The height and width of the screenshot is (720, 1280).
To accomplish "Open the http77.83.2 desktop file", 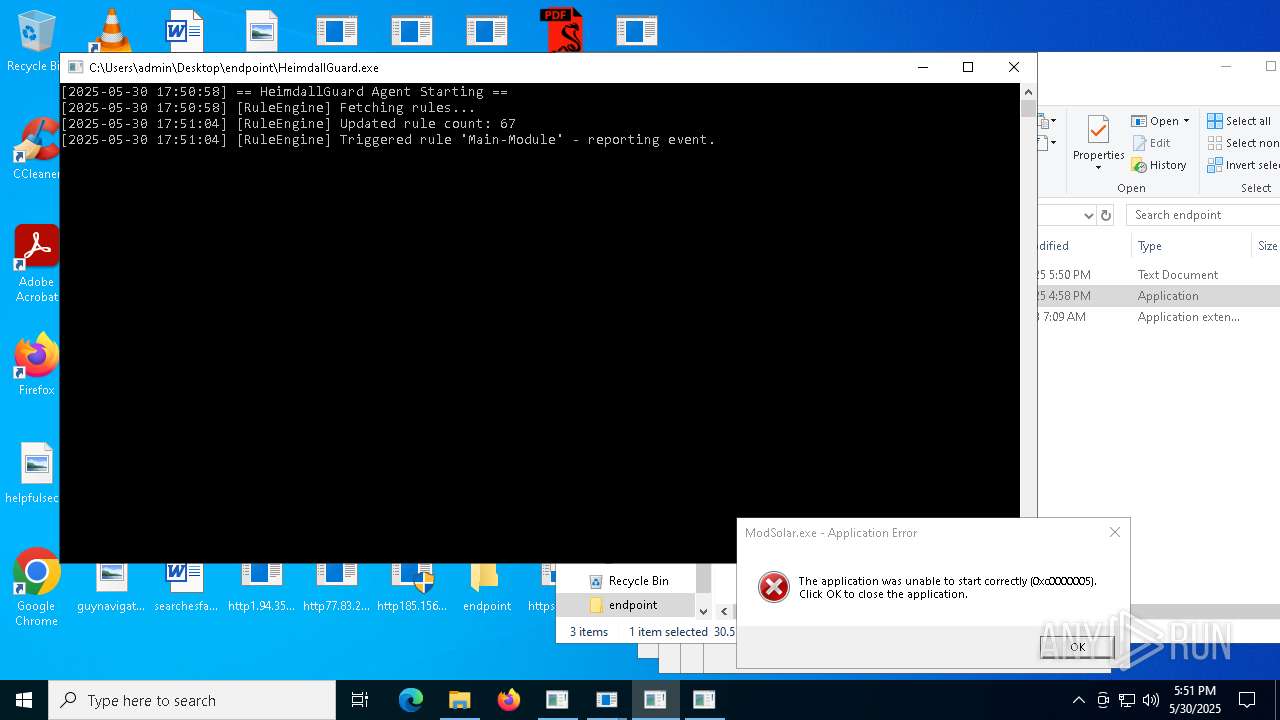I will (336, 588).
